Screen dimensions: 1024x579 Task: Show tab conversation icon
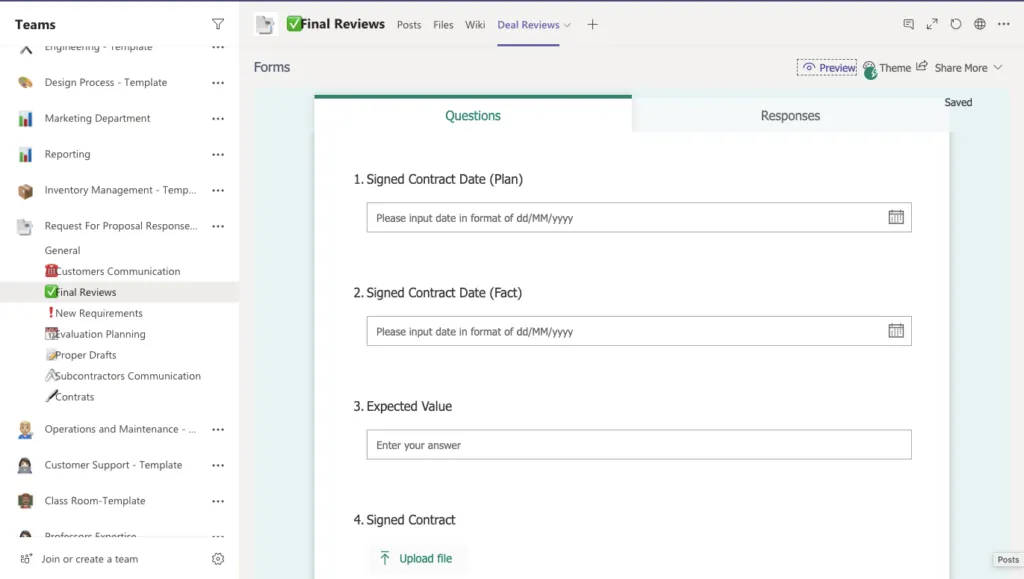point(908,24)
